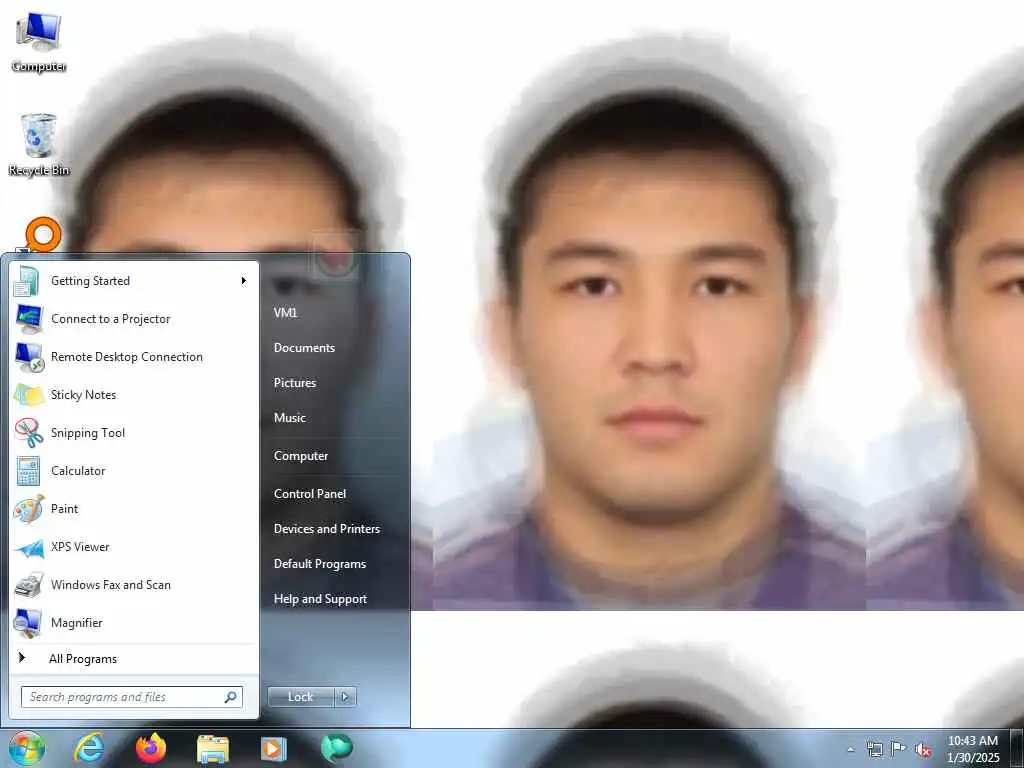Open the Windows Fax and Scan icon
The height and width of the screenshot is (768, 1024).
29,585
